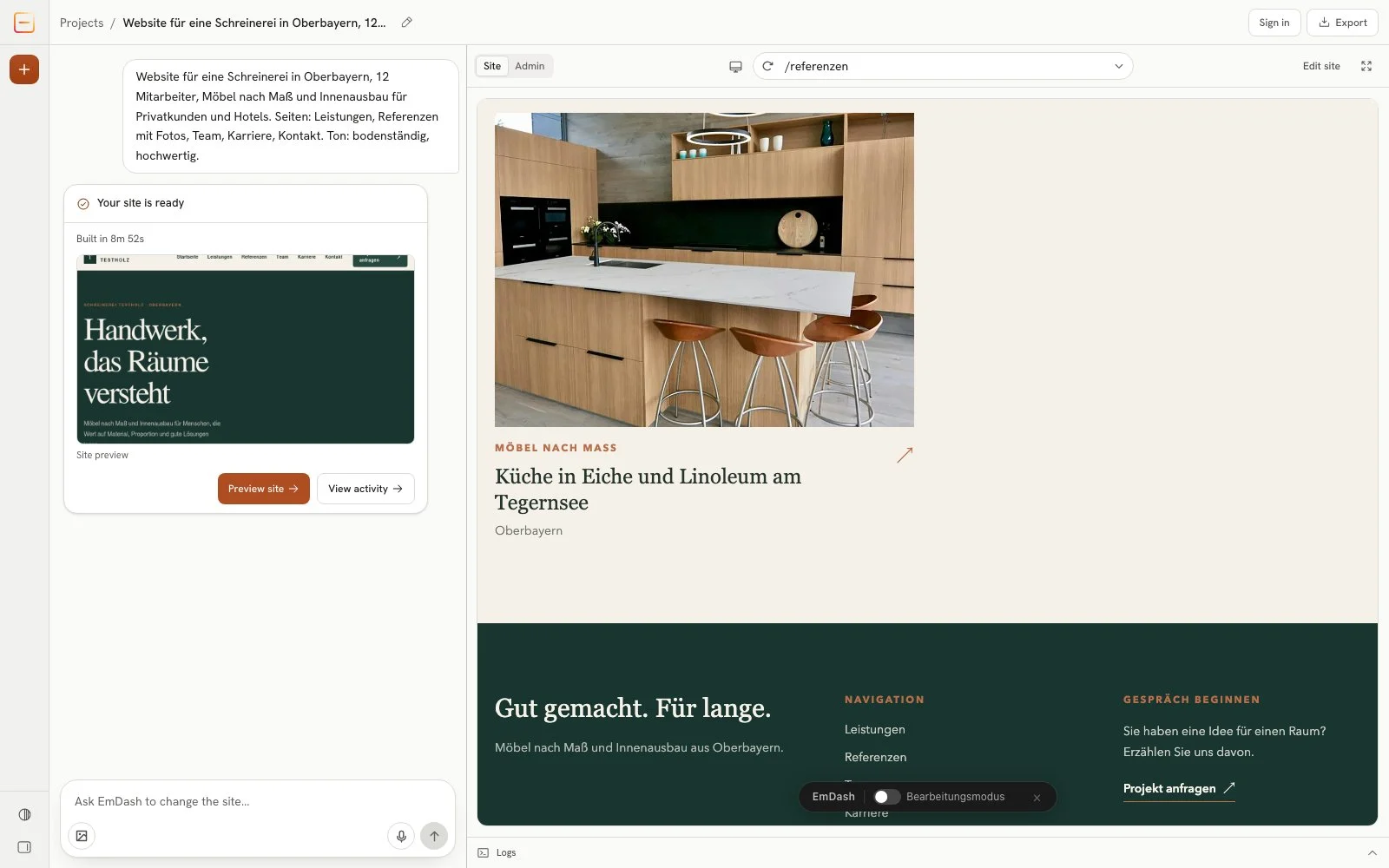
Task: Click the Logs label
Action: pyautogui.click(x=506, y=852)
